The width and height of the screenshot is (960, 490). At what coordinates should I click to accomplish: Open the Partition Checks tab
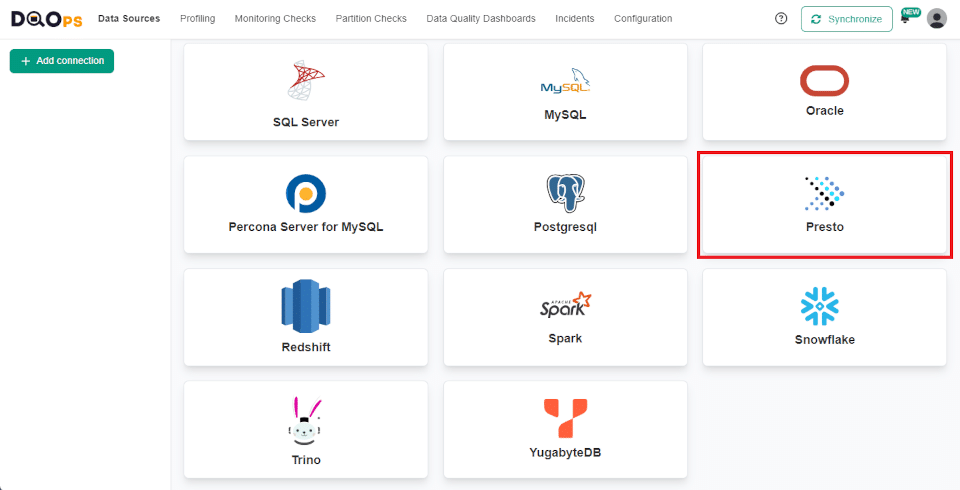click(371, 19)
